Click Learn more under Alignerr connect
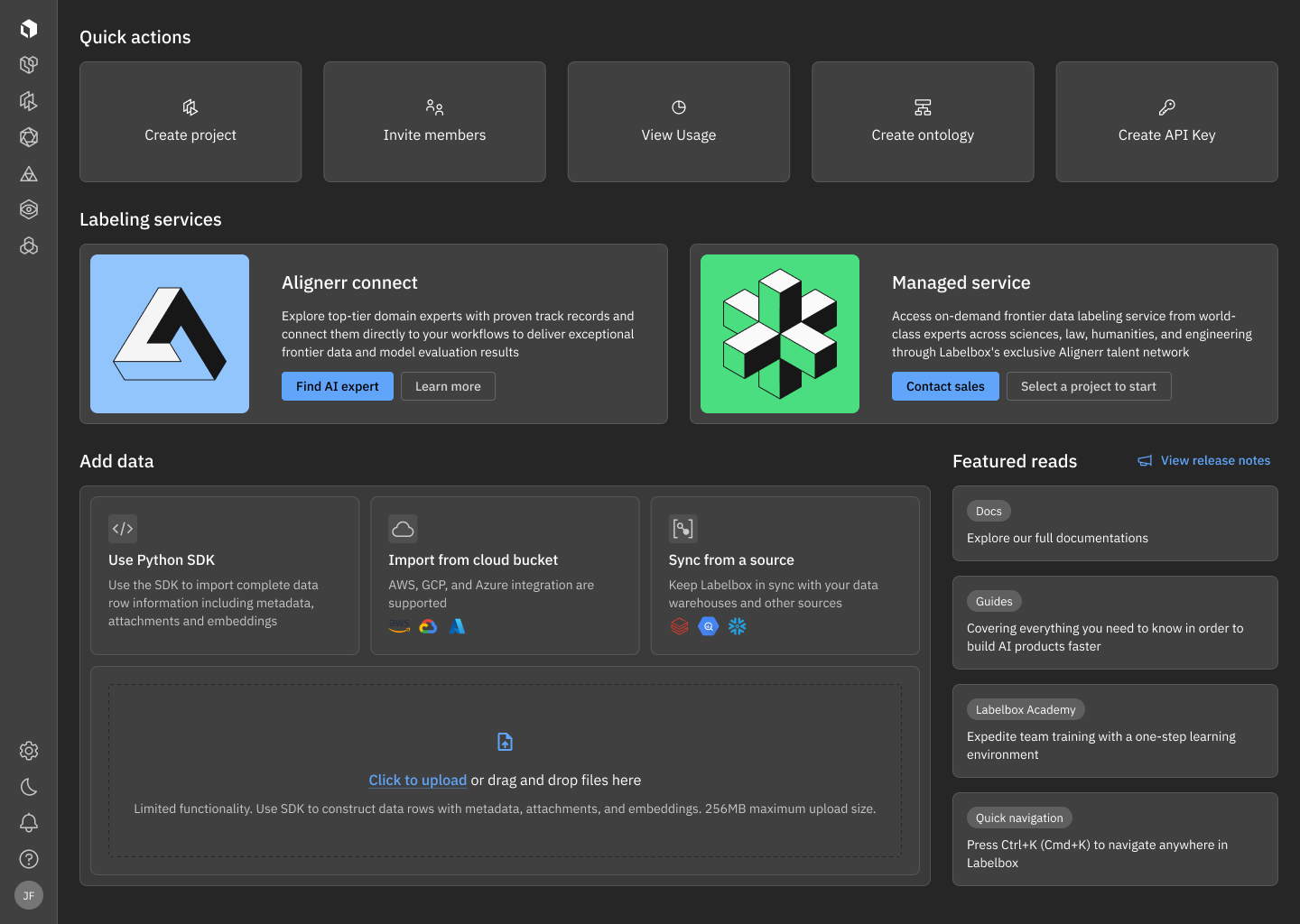The width and height of the screenshot is (1300, 924). pyautogui.click(x=448, y=386)
